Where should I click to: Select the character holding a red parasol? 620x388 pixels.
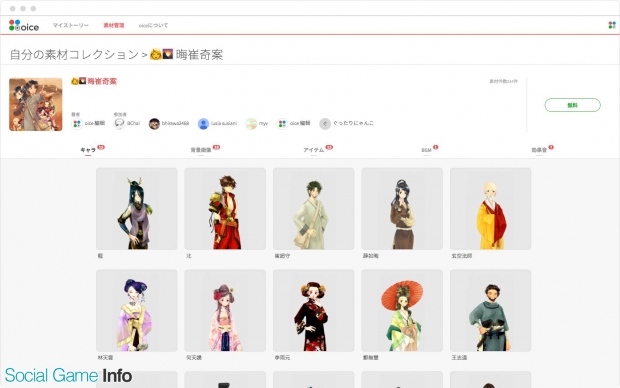pyautogui.click(x=402, y=310)
